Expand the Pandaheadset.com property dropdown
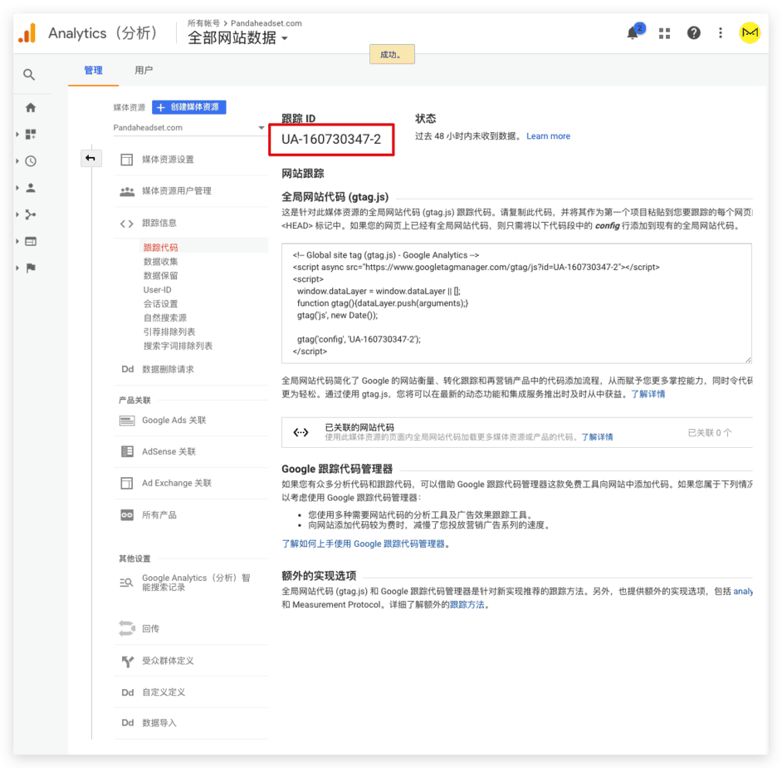This screenshot has height=768, width=782. tap(190, 128)
